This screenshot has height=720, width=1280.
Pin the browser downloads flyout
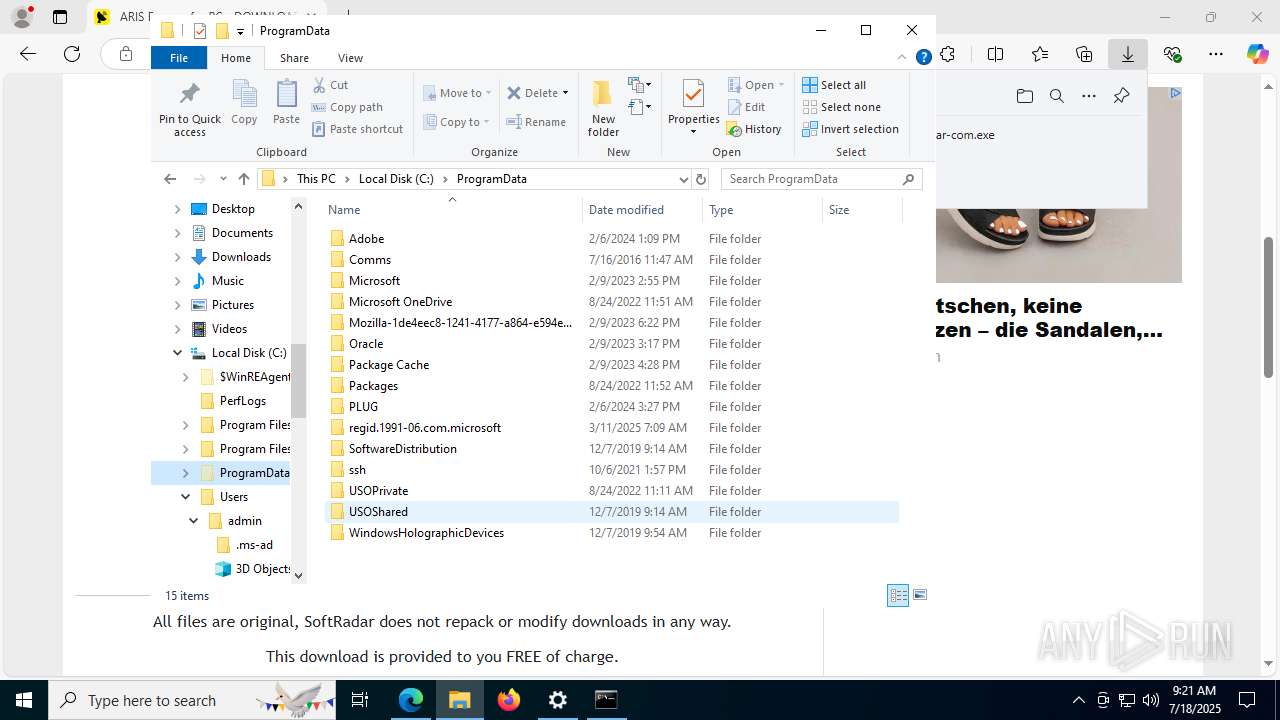coord(1121,96)
